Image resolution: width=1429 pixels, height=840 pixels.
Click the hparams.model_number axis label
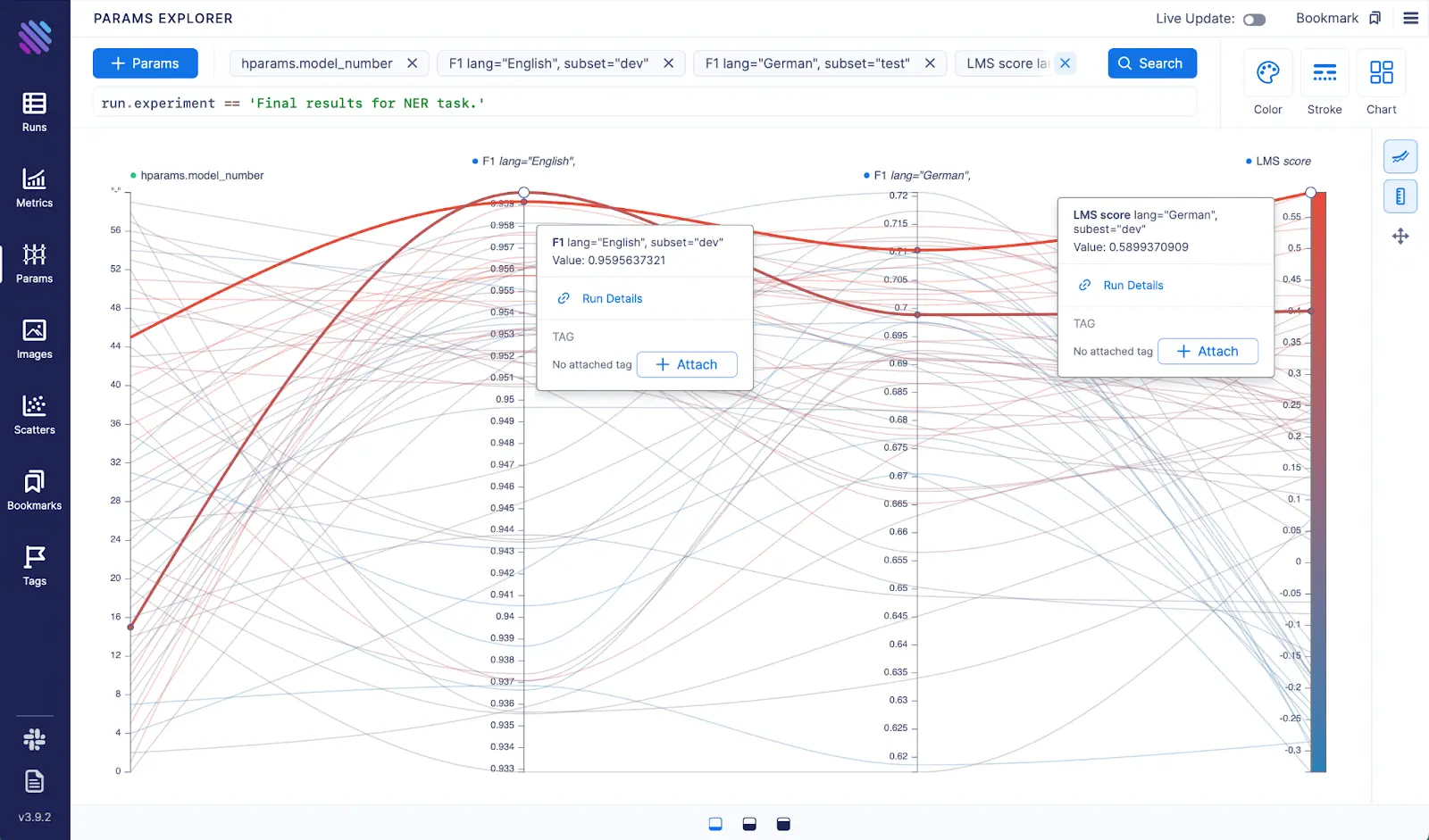(x=202, y=175)
